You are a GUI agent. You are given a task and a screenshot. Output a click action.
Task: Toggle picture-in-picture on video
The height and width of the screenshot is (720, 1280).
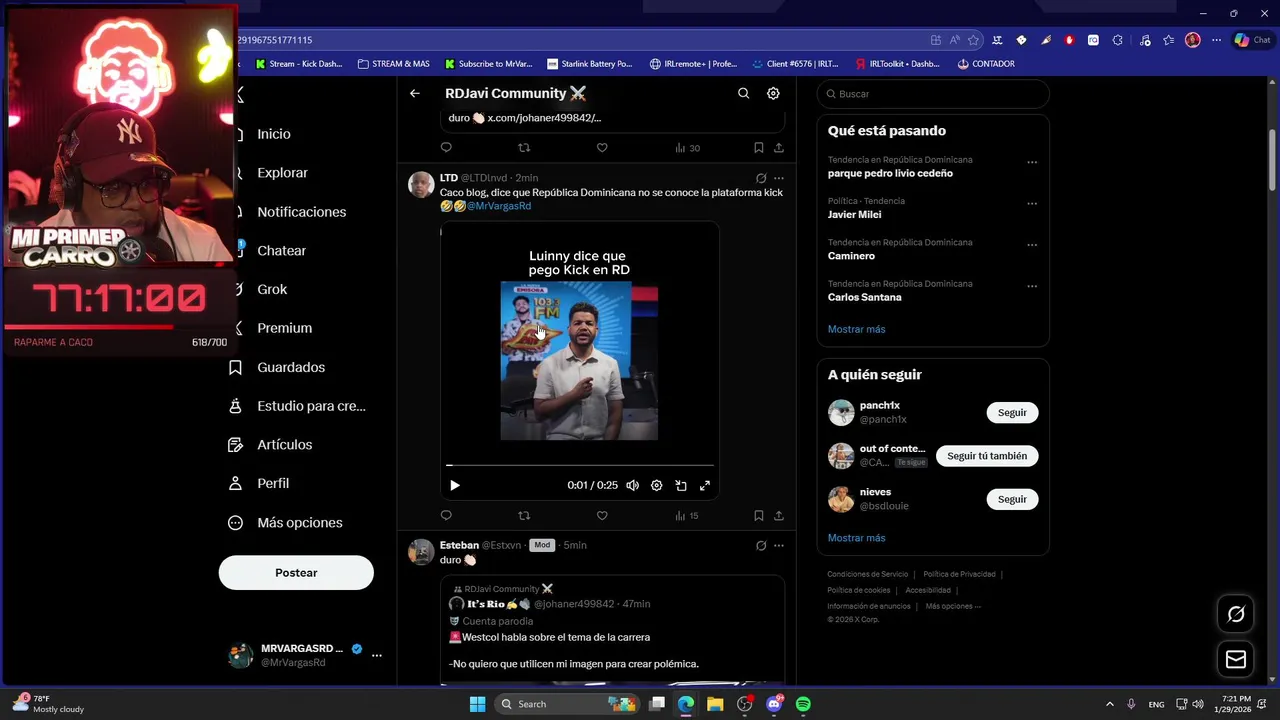tap(681, 485)
